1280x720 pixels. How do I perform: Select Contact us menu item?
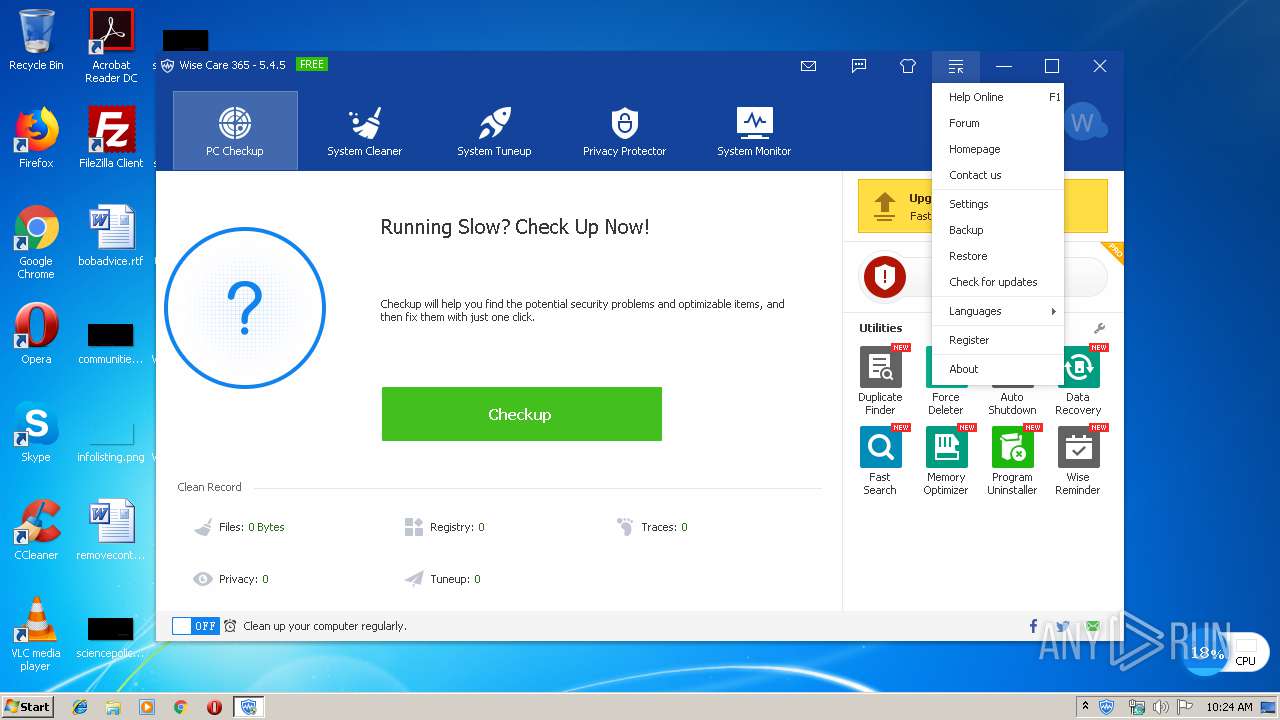998,175
